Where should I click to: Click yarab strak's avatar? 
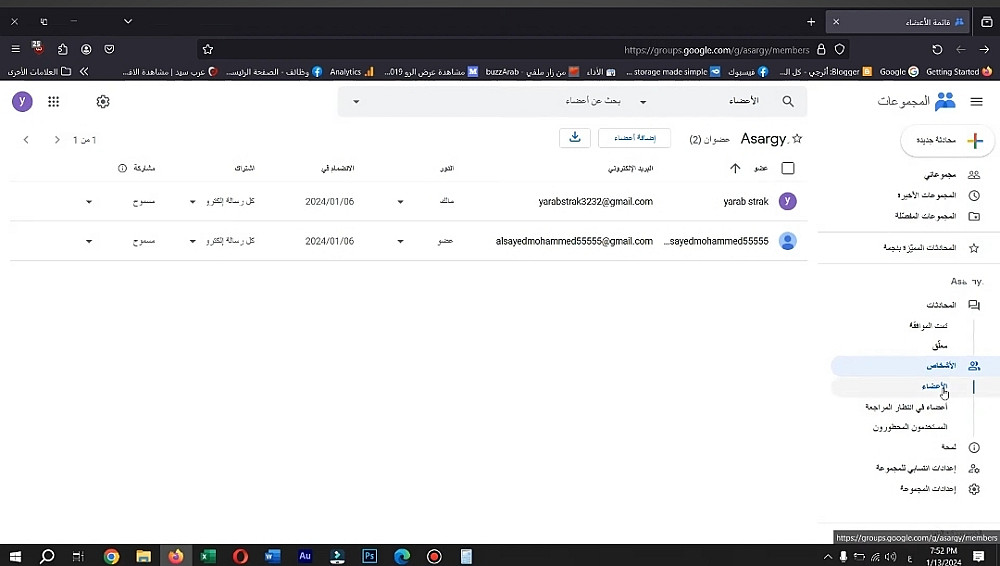(788, 201)
